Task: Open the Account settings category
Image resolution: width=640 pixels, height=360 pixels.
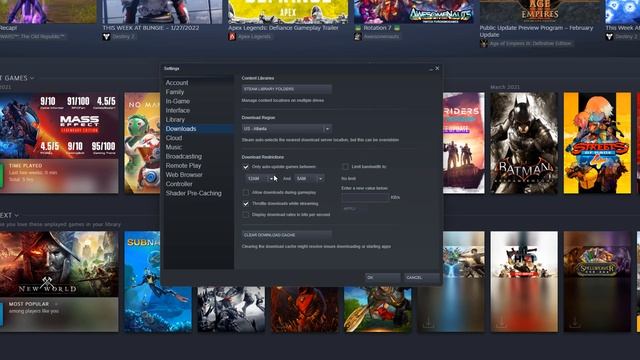Action: (x=177, y=83)
